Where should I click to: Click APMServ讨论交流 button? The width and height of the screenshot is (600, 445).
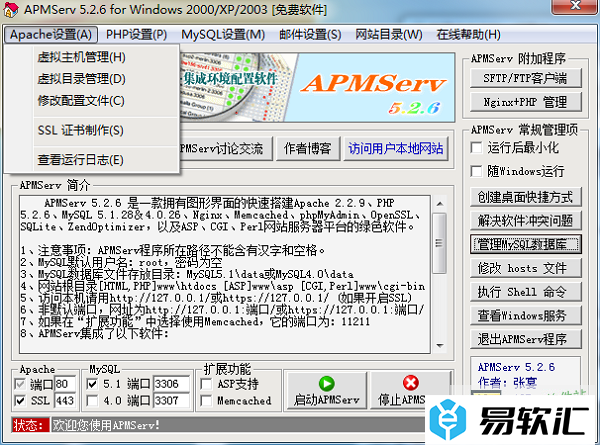pos(226,148)
